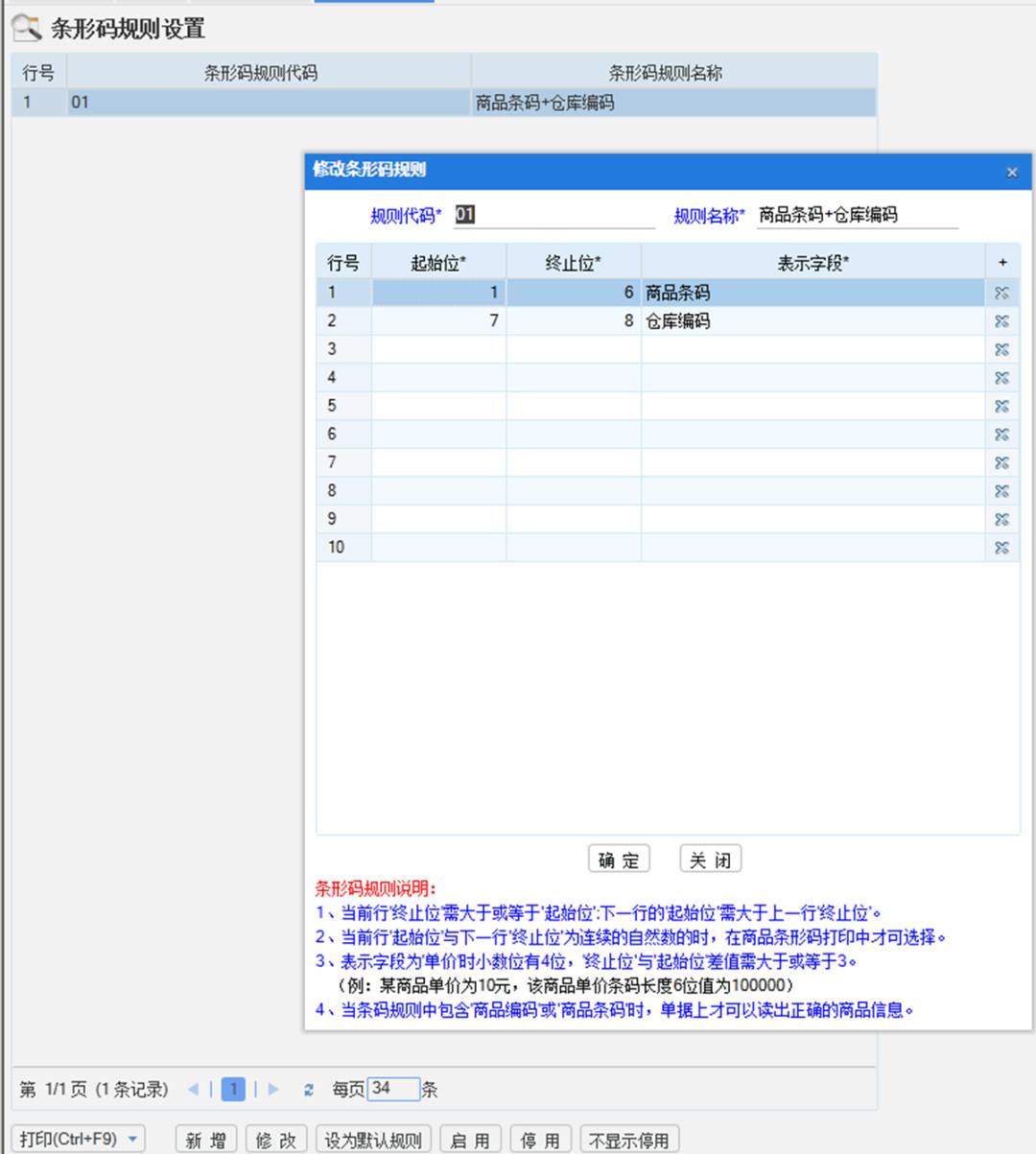This screenshot has height=1154, width=1036.
Task: Click the search icon beside 条形码规则设置
Action: click(26, 27)
